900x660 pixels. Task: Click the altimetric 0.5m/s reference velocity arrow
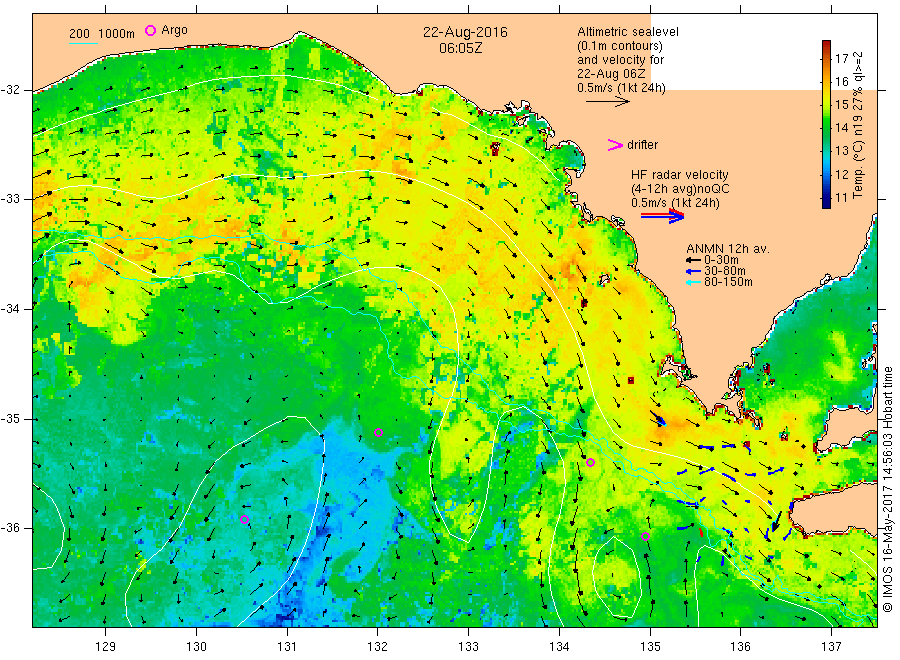[x=607, y=102]
